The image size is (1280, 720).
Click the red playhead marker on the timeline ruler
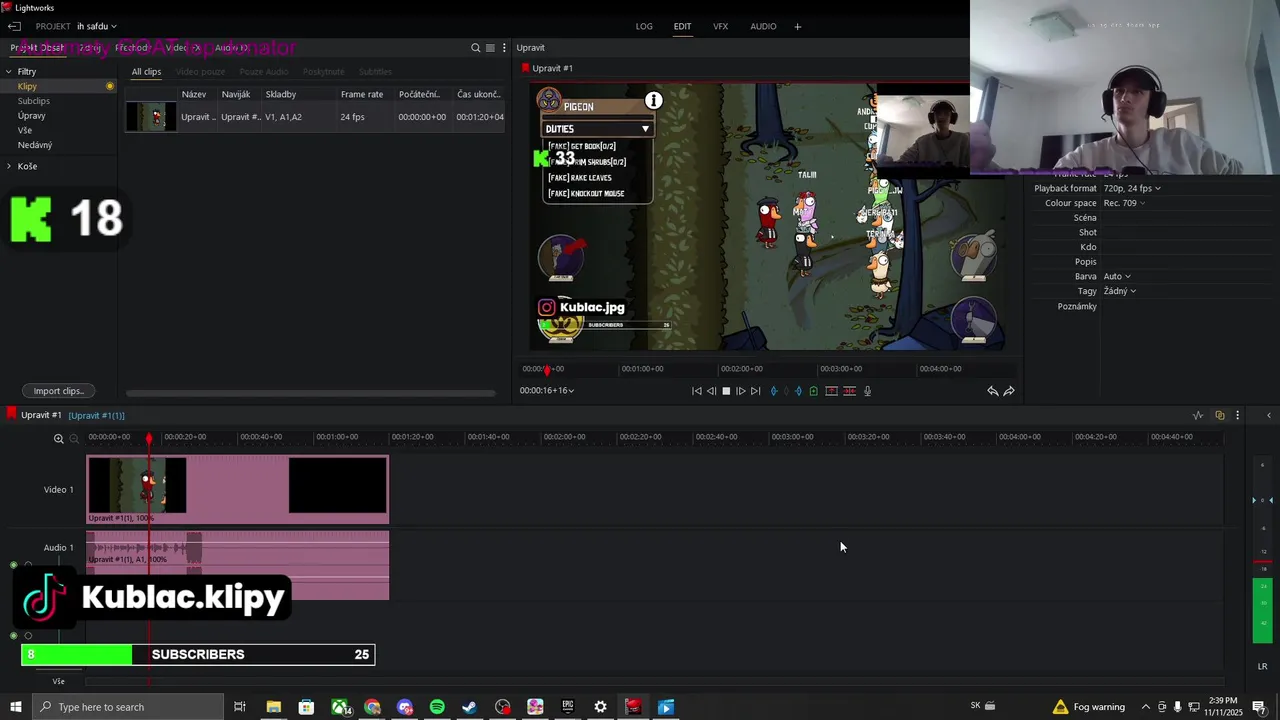[x=149, y=438]
